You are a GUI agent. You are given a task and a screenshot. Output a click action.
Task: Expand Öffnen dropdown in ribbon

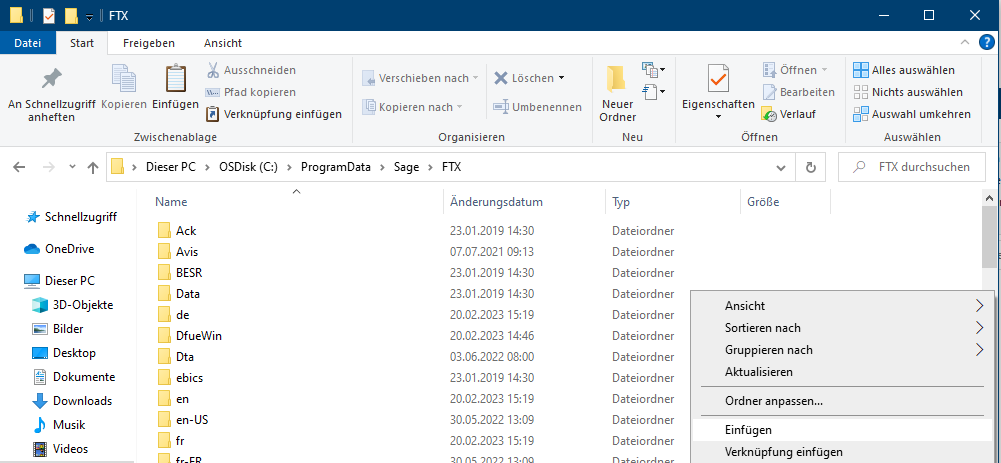(x=824, y=70)
